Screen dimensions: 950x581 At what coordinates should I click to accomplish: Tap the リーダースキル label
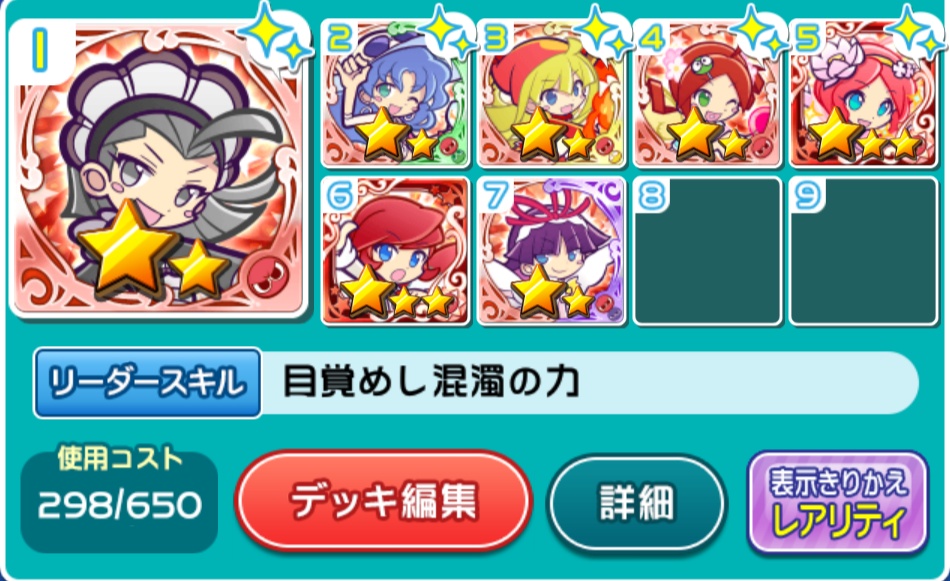pyautogui.click(x=148, y=383)
